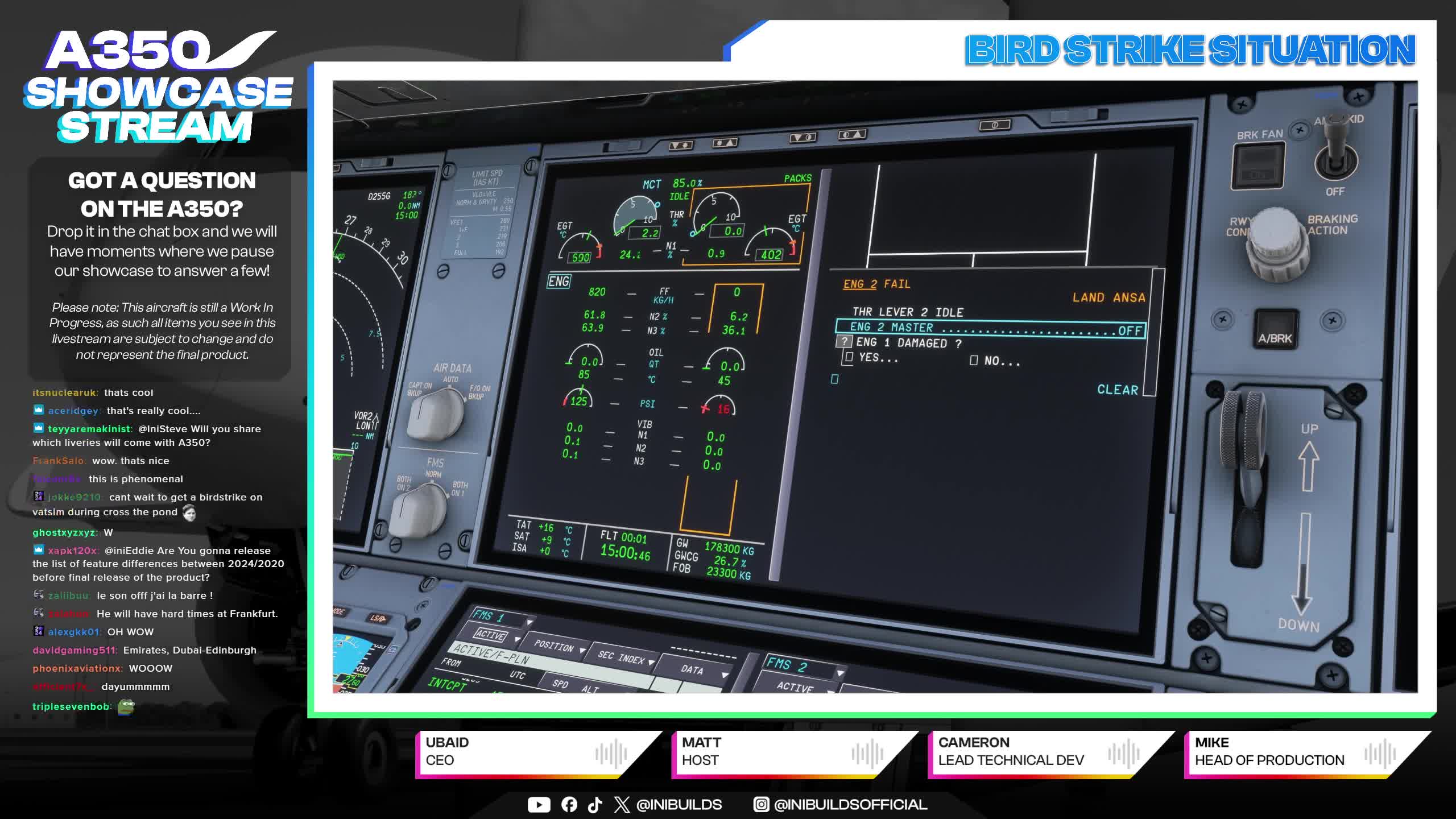Toggle the A/BRK pushbutton

point(1276,329)
